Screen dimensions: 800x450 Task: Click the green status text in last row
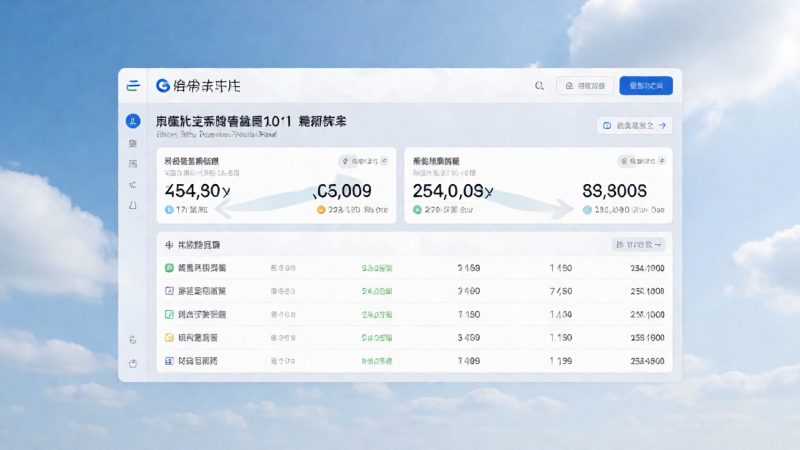click(377, 361)
